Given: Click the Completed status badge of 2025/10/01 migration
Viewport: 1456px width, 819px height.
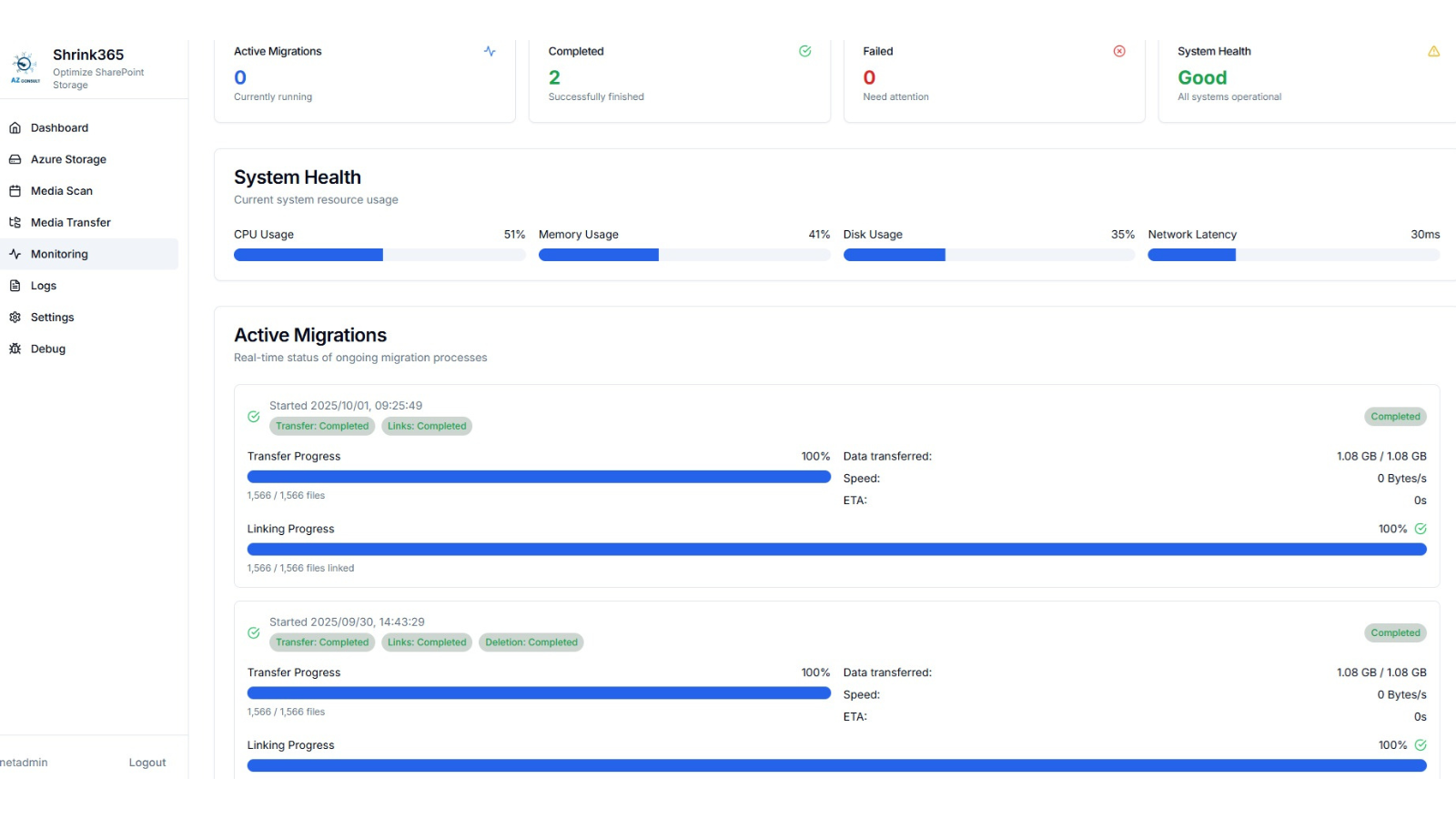Looking at the screenshot, I should click(1395, 417).
